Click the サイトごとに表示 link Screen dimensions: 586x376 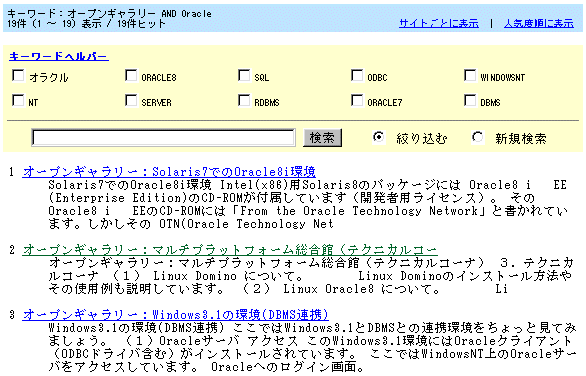click(439, 23)
